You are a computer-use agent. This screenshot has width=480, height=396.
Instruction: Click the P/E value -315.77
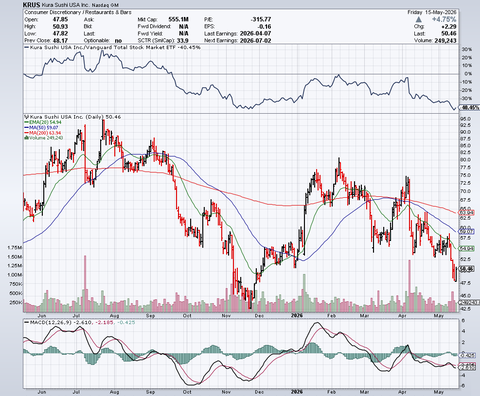(261, 19)
